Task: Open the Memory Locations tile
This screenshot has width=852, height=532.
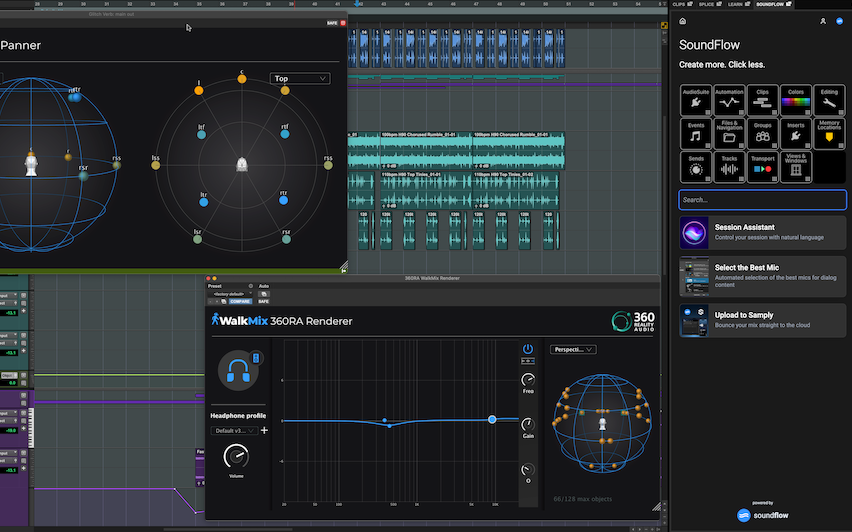Action: pyautogui.click(x=829, y=133)
